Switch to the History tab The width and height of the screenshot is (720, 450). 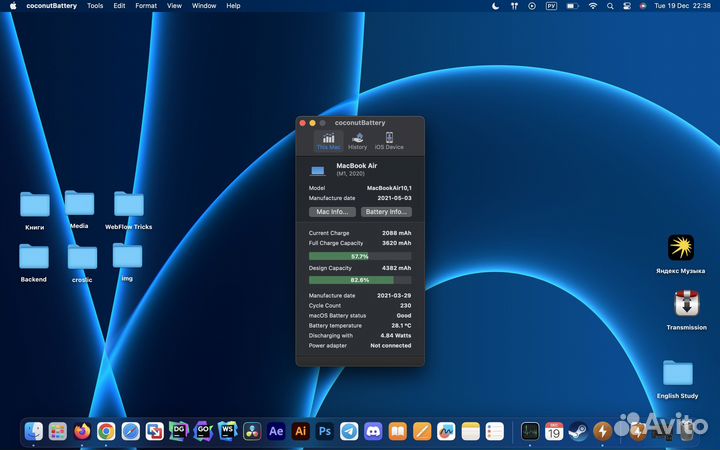[x=357, y=141]
